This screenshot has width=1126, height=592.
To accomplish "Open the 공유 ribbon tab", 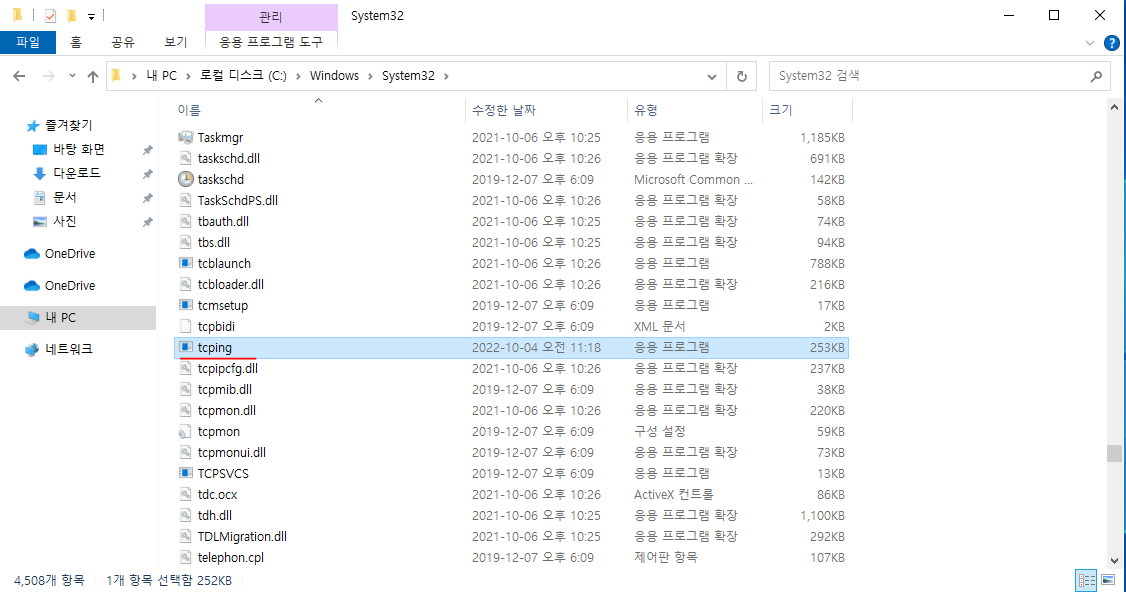I will coord(123,42).
